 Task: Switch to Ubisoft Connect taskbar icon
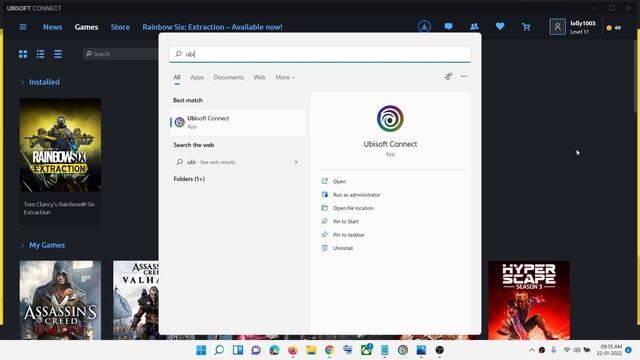[x=403, y=350]
